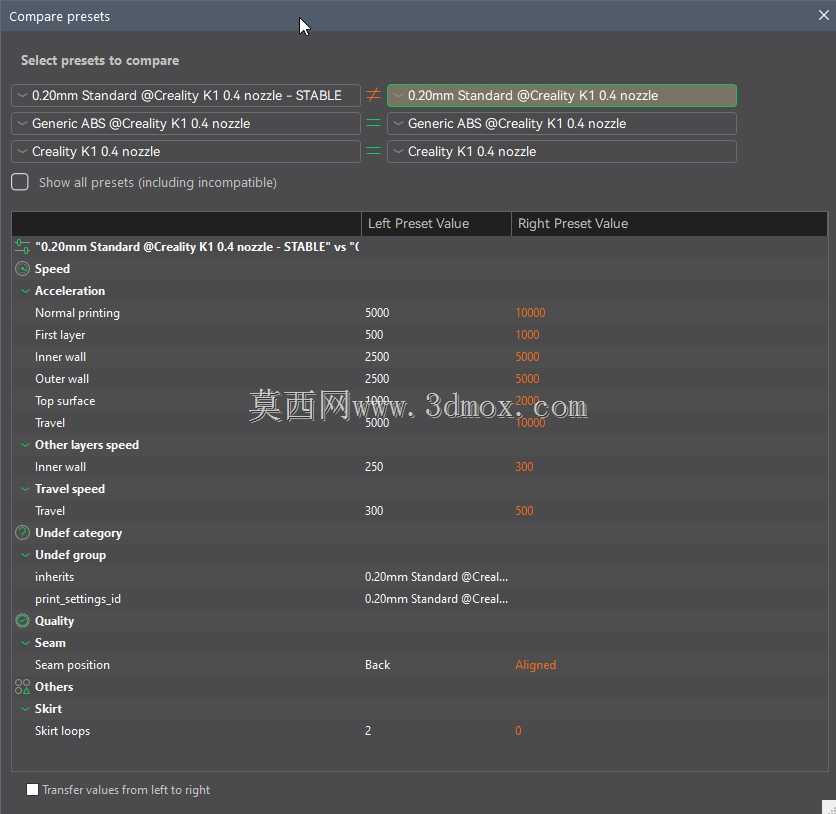Image resolution: width=836 pixels, height=814 pixels.
Task: Click the Others category shapes icon
Action: (22, 687)
